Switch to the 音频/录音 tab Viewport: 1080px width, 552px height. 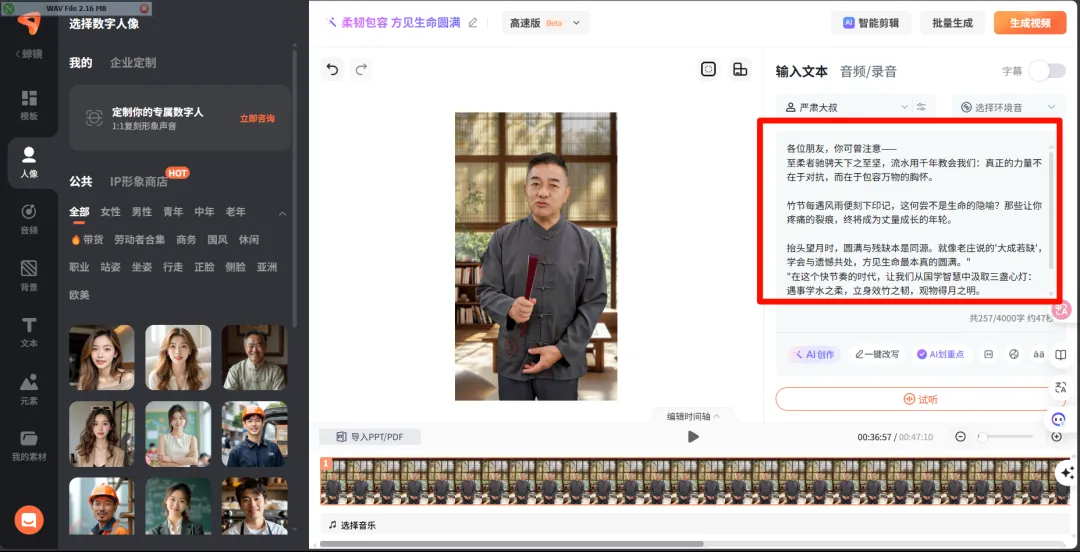[x=868, y=71]
